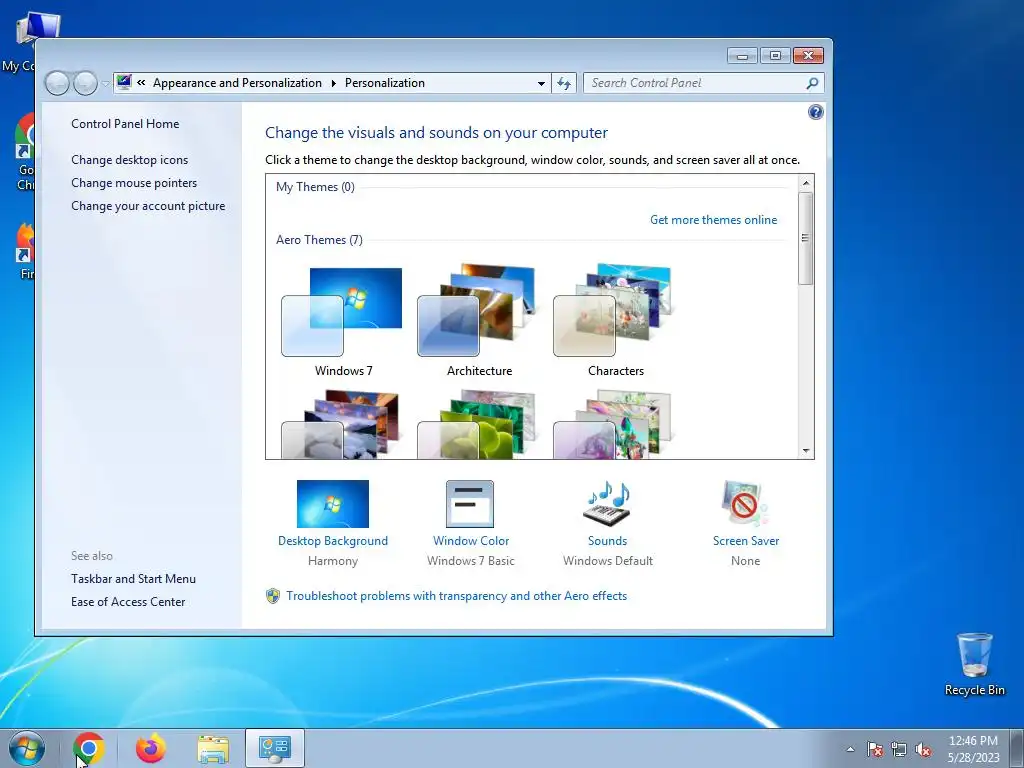This screenshot has width=1024, height=768.
Task: Select the green nature theme thumbnail below Architecture
Action: [476, 424]
